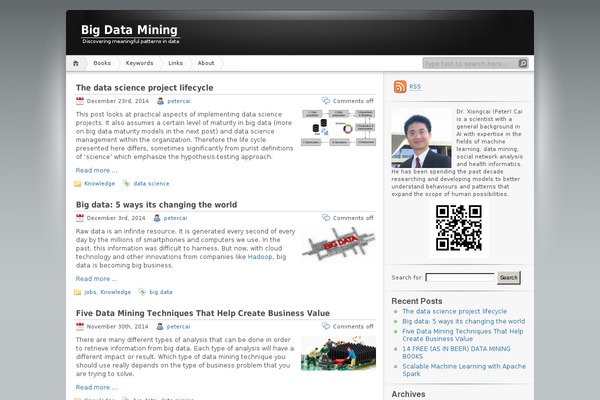
Task: Open 'Big data: 5 ways its changing the world' title
Action: (156, 205)
